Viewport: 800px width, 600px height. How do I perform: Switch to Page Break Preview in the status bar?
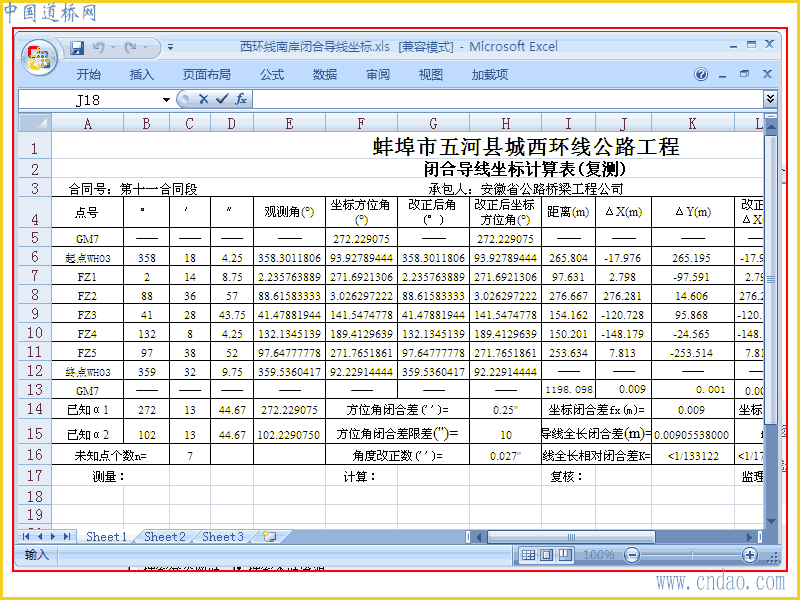(565, 555)
